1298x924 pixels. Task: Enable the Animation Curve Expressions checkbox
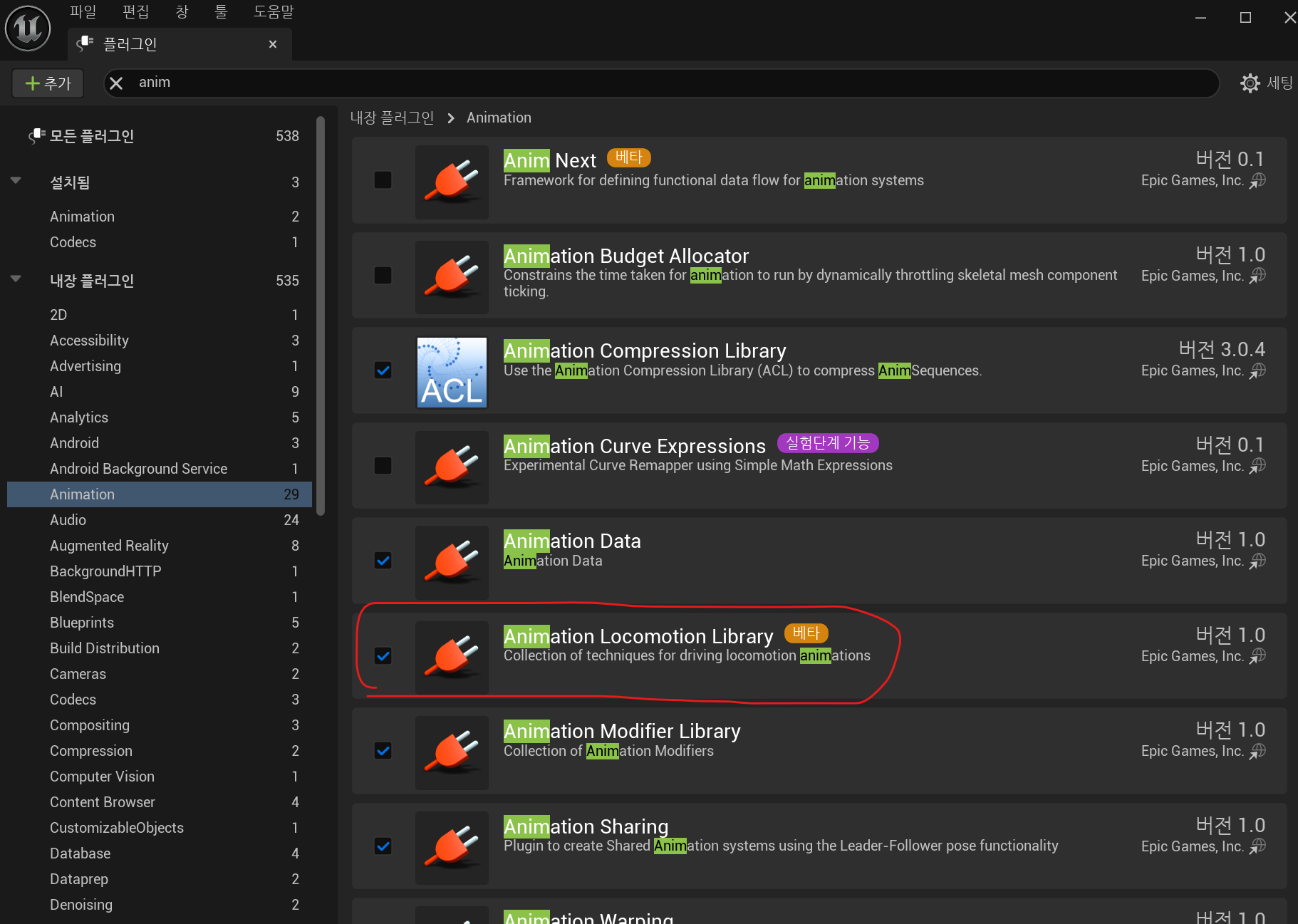click(x=383, y=466)
